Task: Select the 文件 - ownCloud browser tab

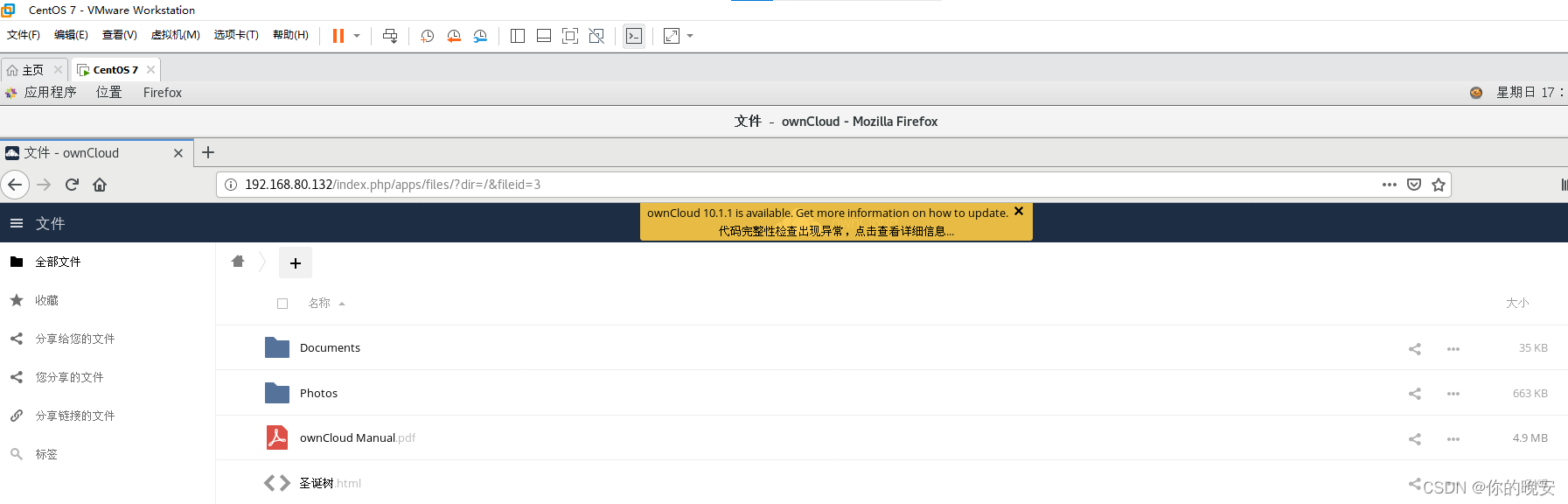Action: pyautogui.click(x=96, y=152)
